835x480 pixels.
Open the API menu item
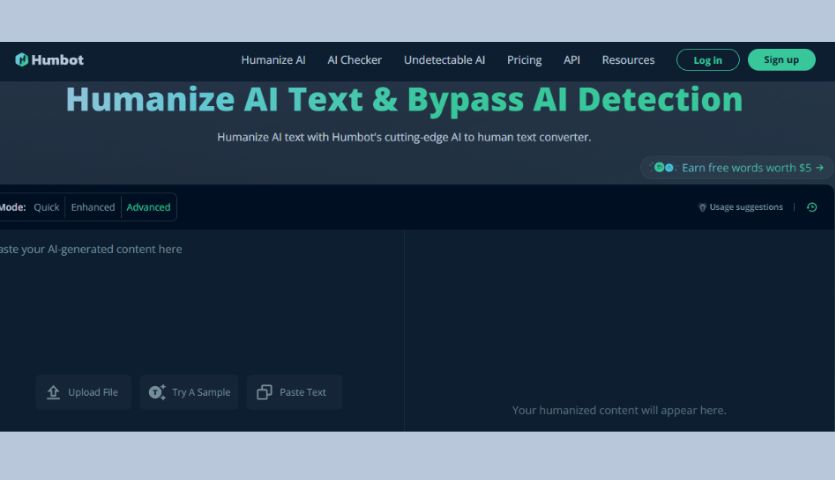coord(571,60)
